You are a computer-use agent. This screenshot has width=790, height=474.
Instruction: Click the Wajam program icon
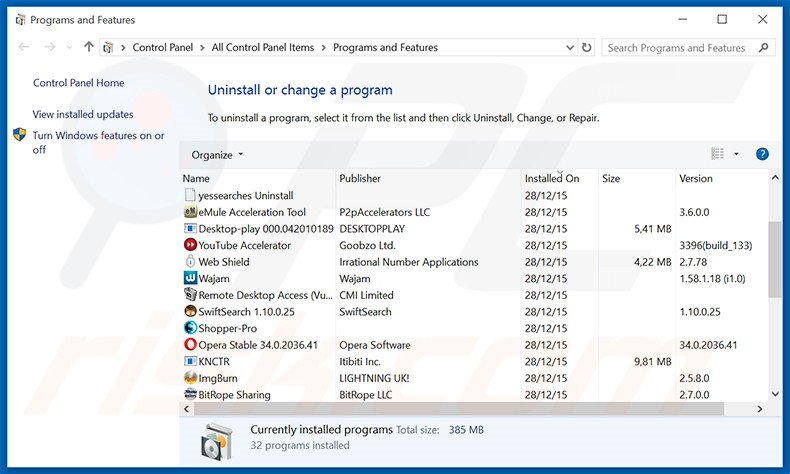pos(190,278)
